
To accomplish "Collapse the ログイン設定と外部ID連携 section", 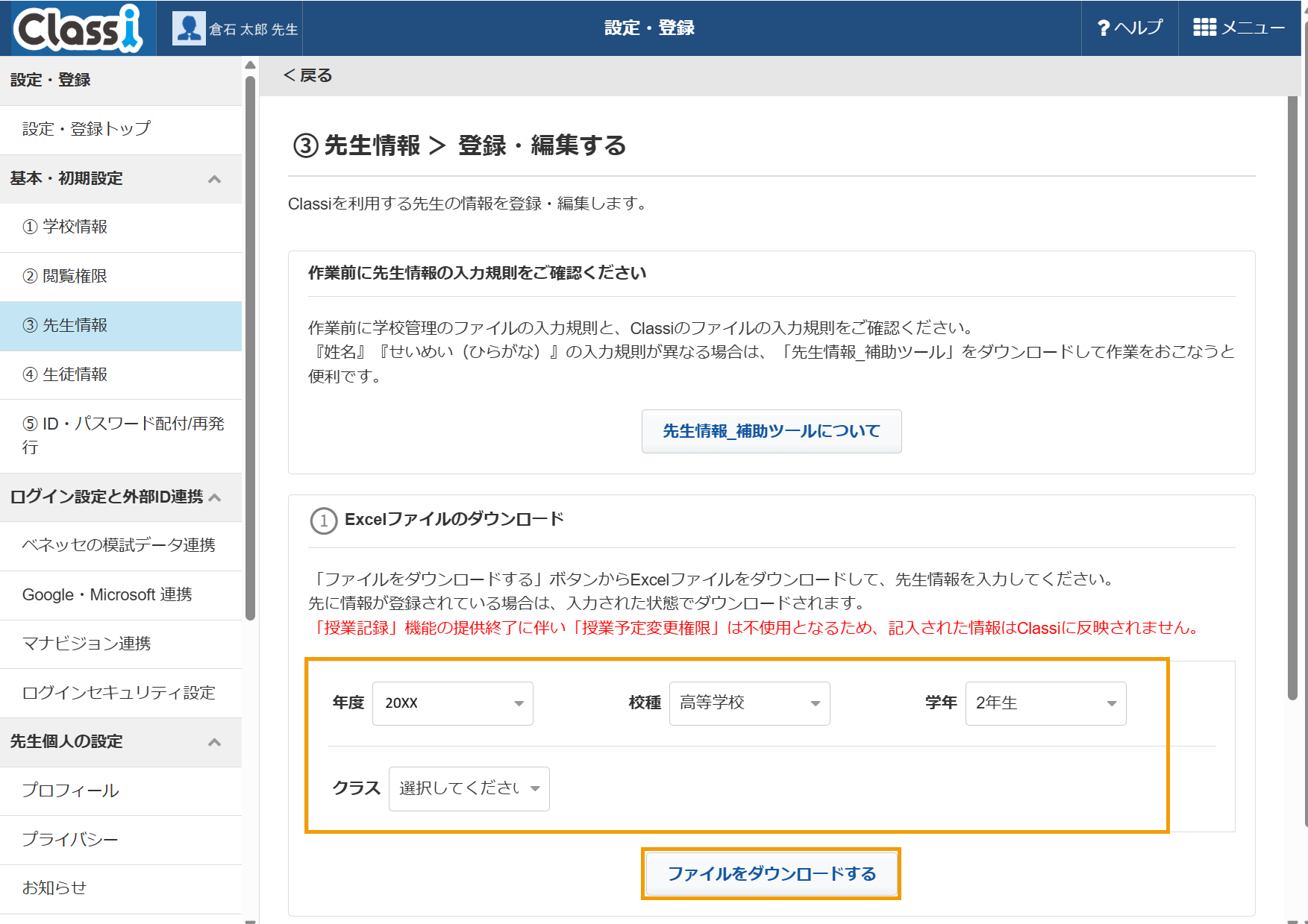I will (215, 497).
